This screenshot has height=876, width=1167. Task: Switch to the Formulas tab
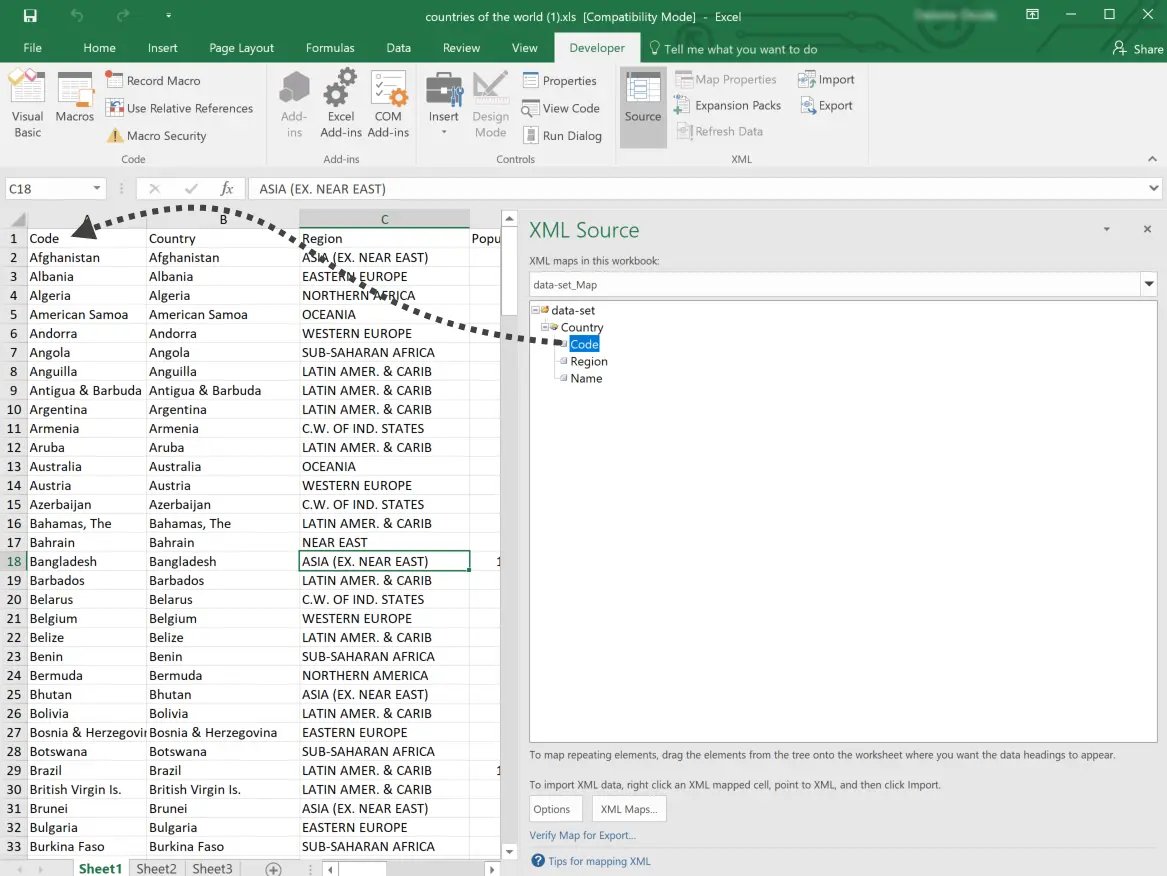330,48
